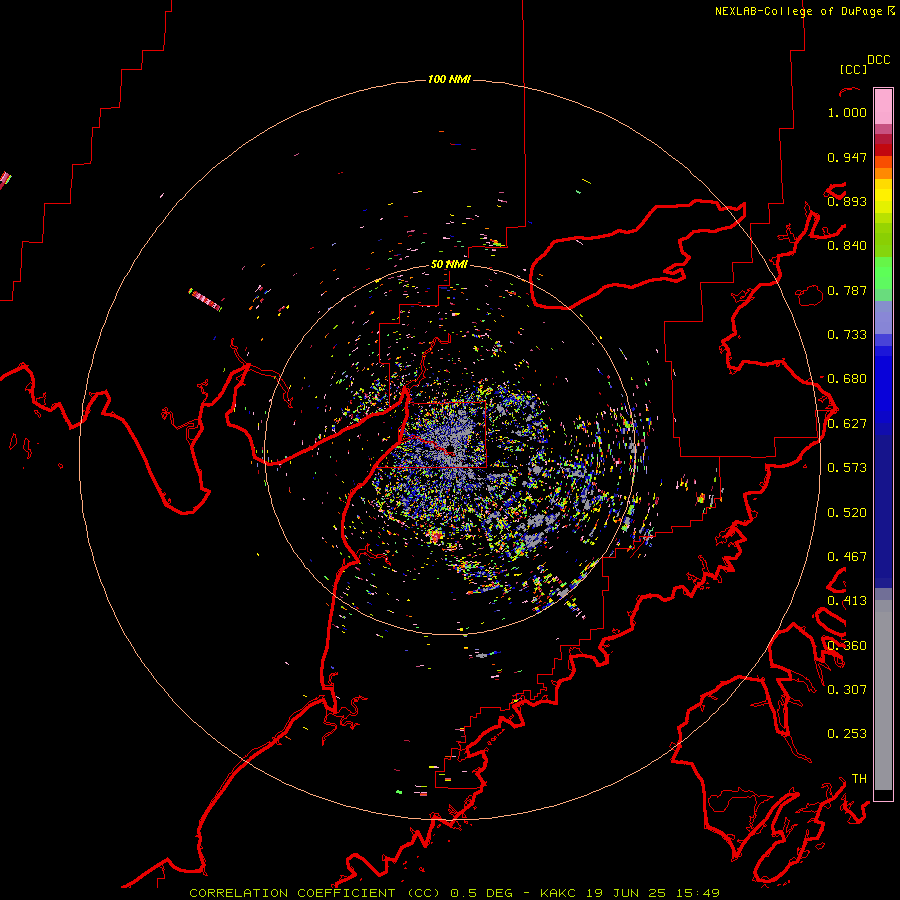Click the 0.947 scale value
The height and width of the screenshot is (900, 900).
tap(847, 157)
